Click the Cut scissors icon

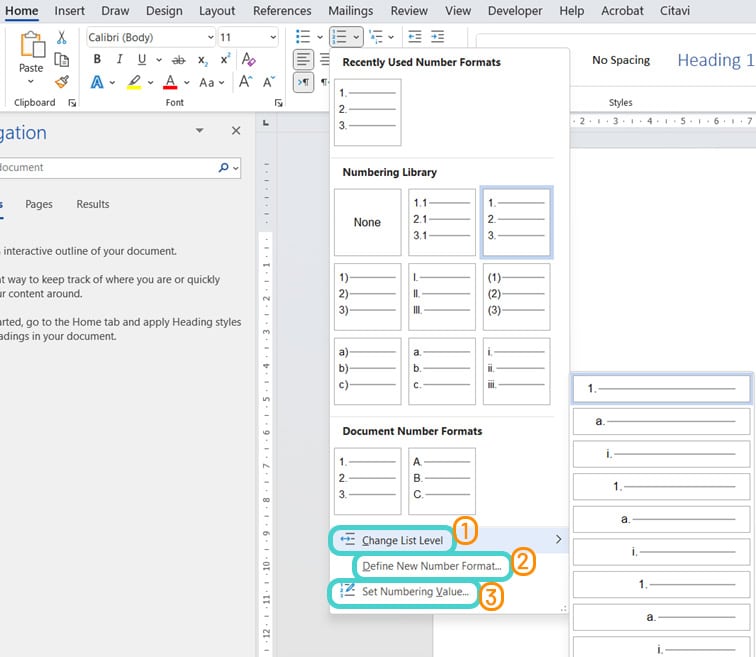(61, 38)
